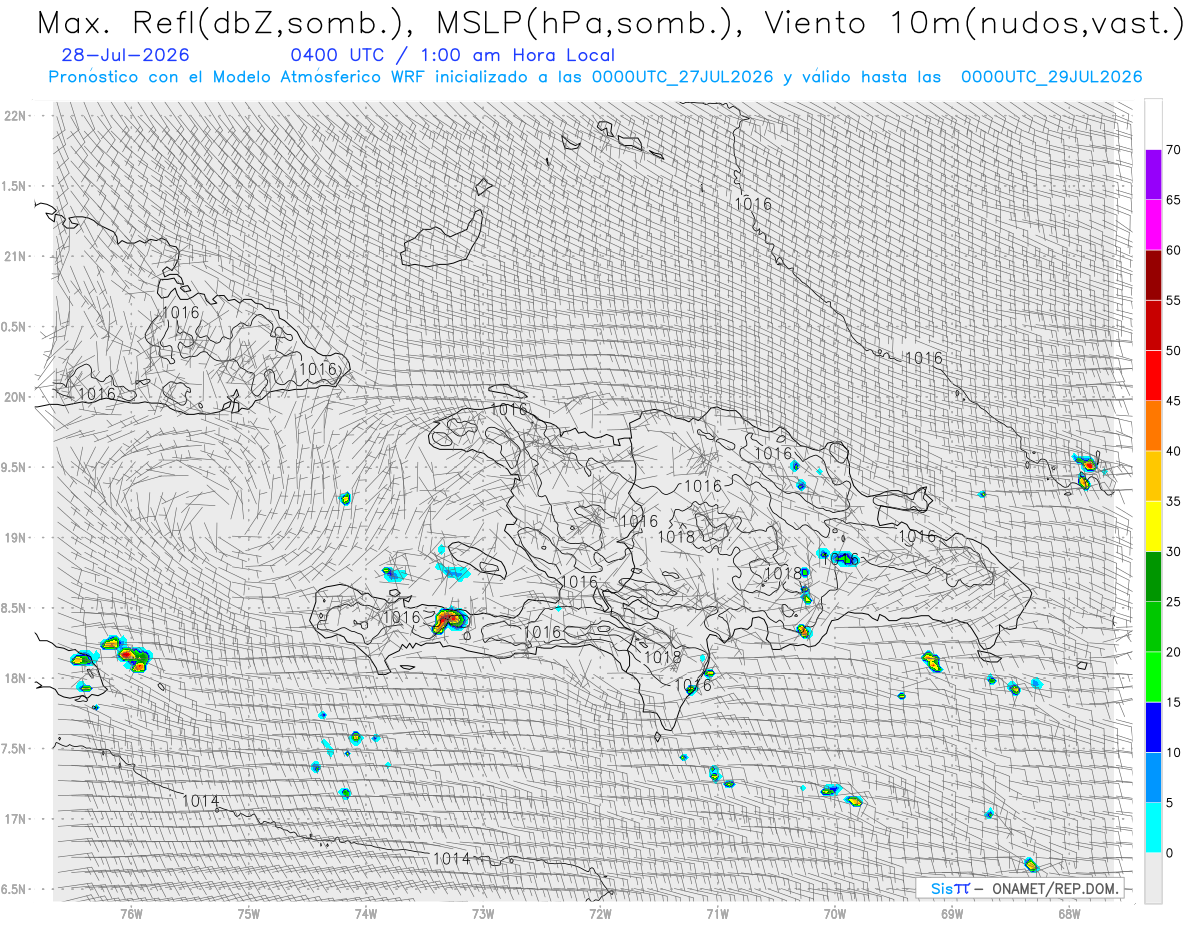Click the magenta 60-65 dBZ color segment
This screenshot has height=927, width=1200.
1153,225
